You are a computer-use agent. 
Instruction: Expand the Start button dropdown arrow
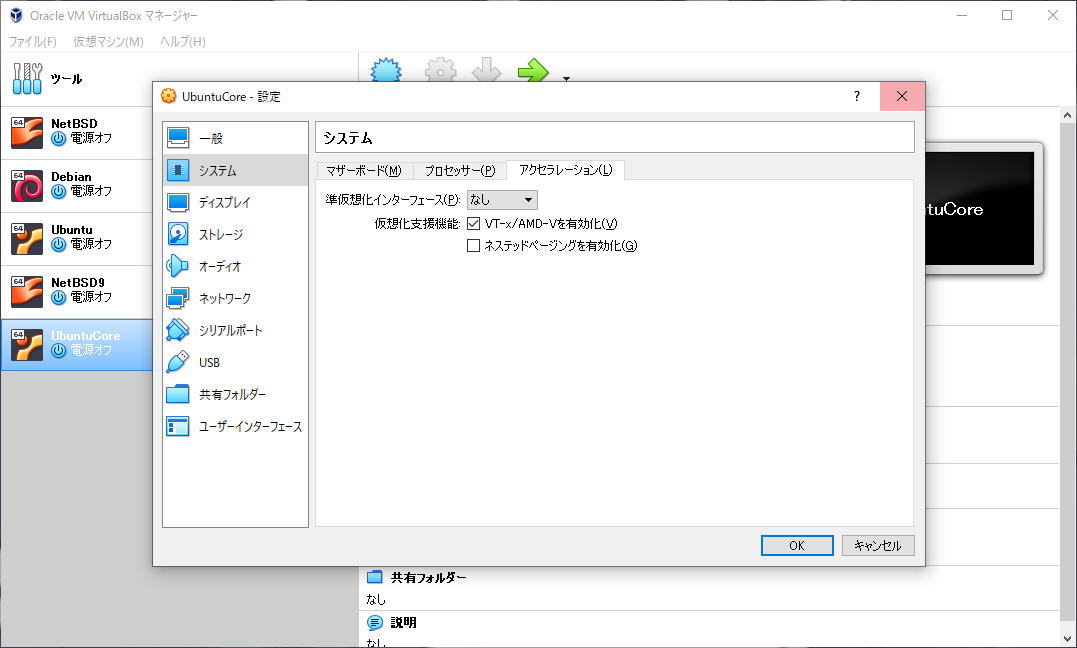[566, 78]
